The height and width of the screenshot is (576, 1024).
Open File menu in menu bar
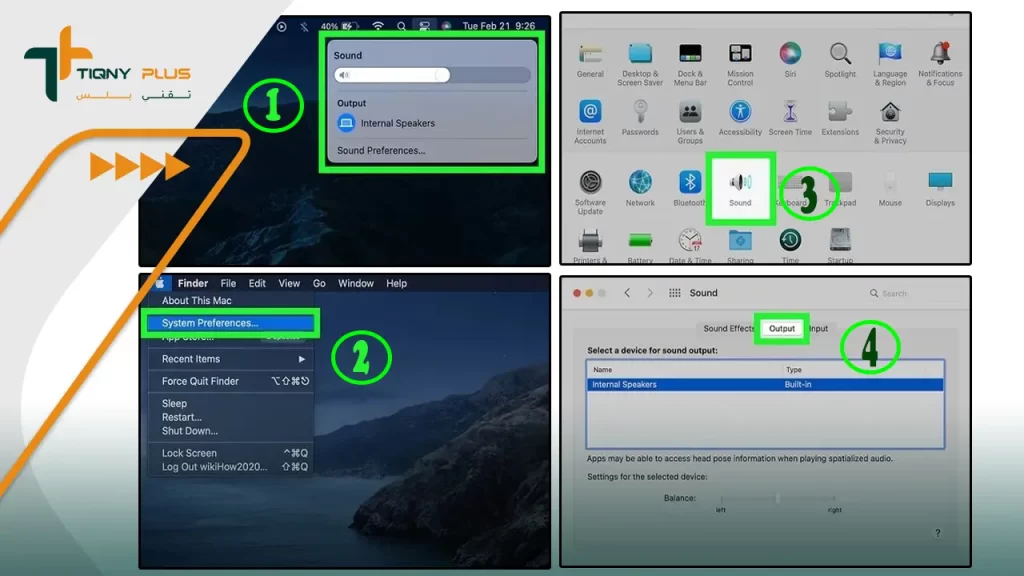click(228, 283)
